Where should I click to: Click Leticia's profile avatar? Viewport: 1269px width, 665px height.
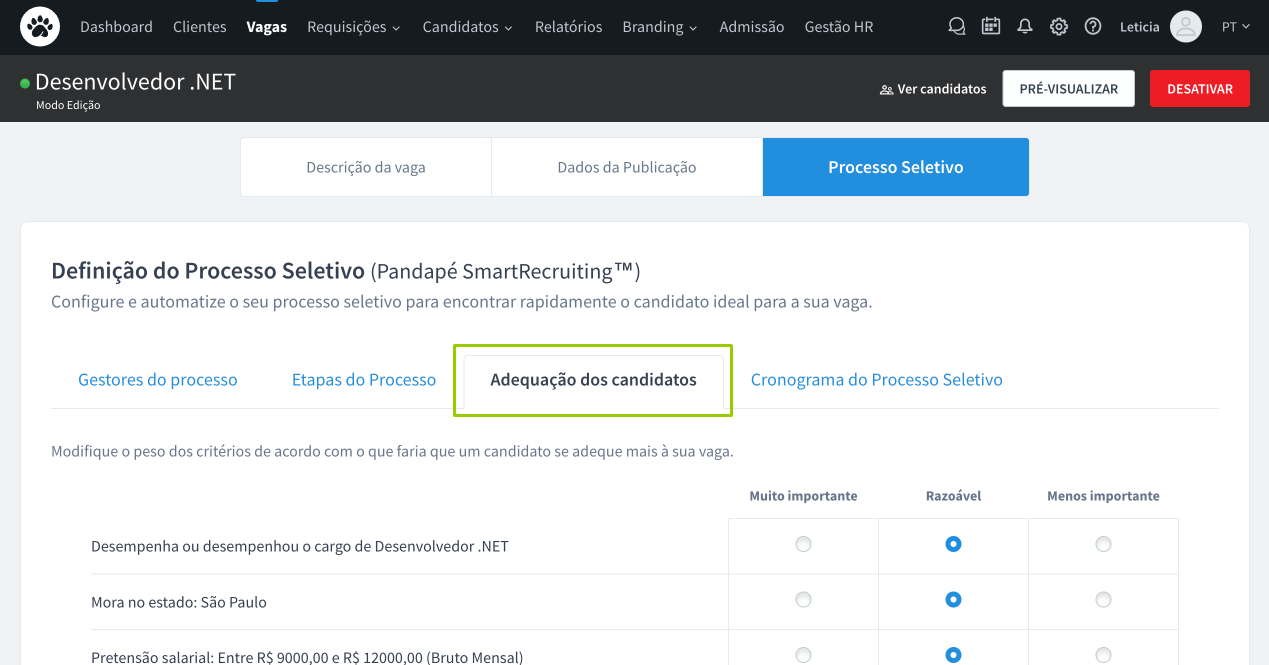point(1185,27)
